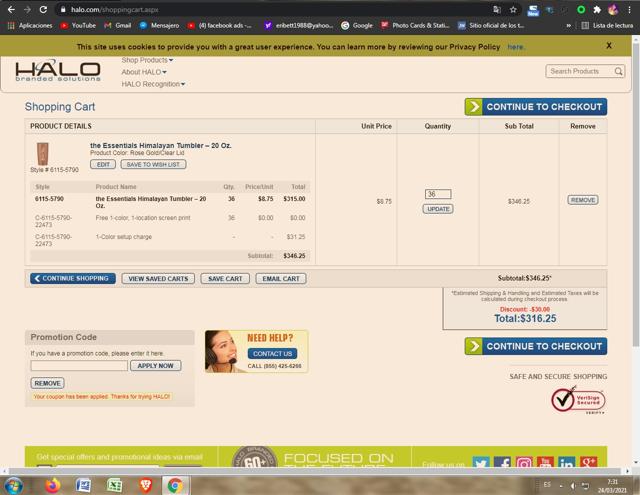Click the promotion code input field
Image resolution: width=640 pixels, height=495 pixels.
[79, 366]
